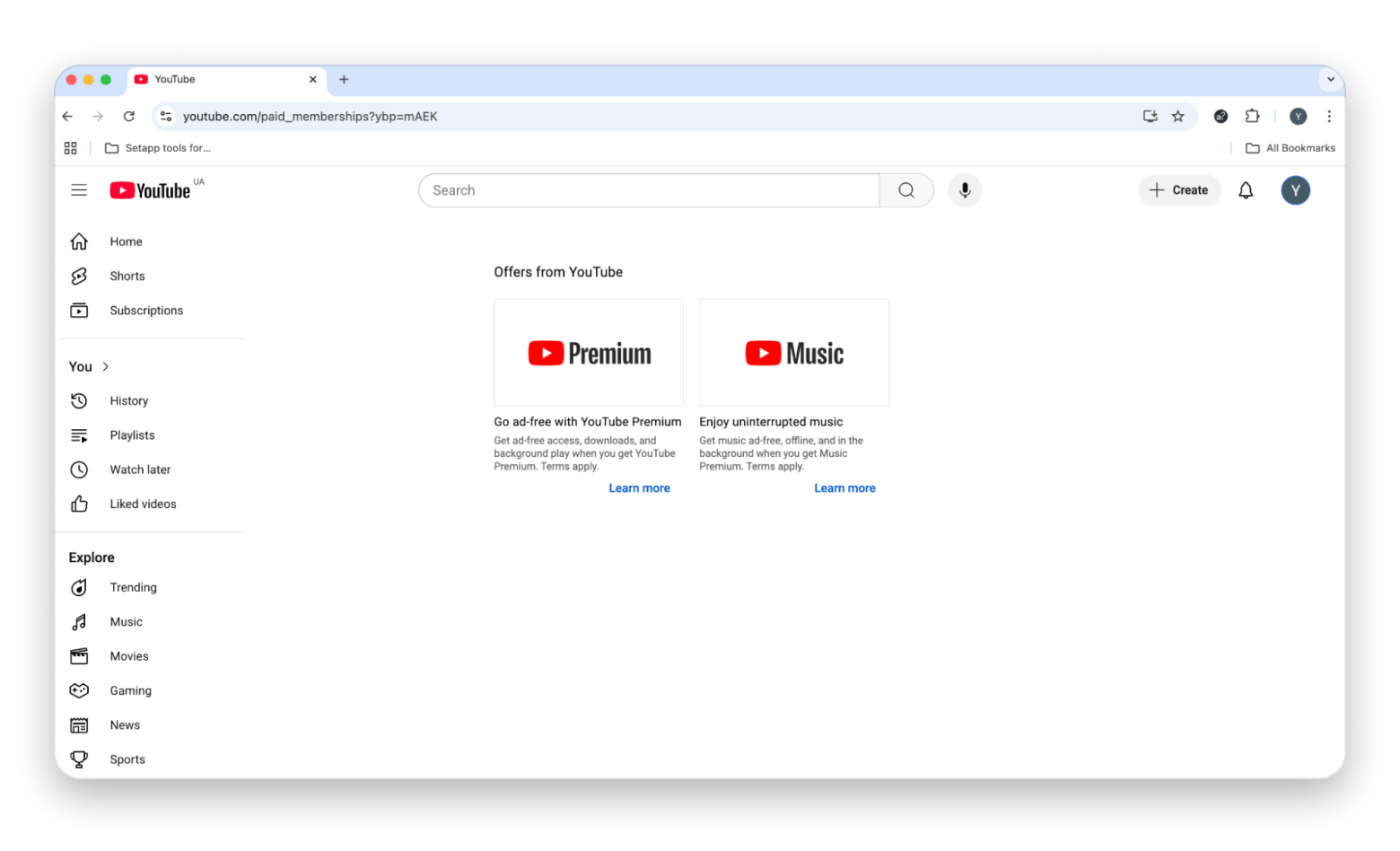Go to the YouTube logo home
1400x851 pixels.
coord(150,190)
